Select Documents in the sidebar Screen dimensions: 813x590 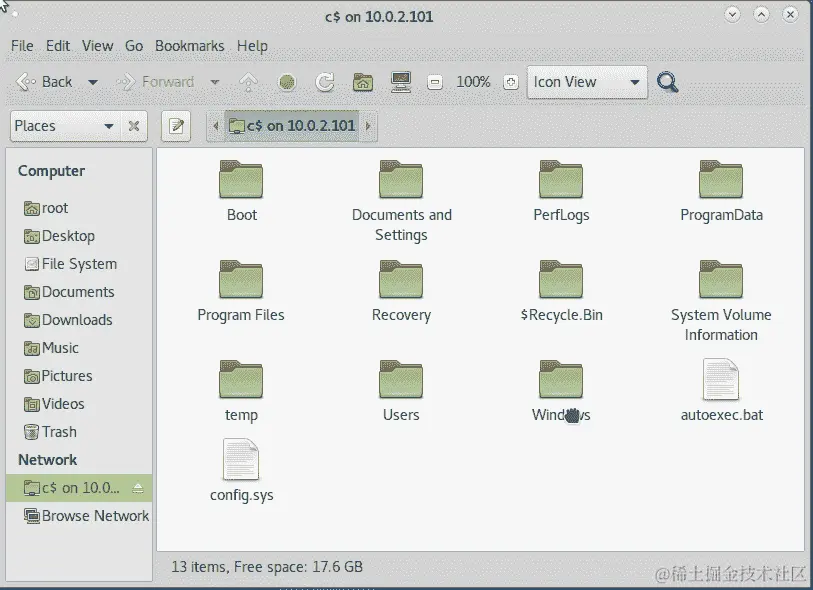(x=79, y=292)
